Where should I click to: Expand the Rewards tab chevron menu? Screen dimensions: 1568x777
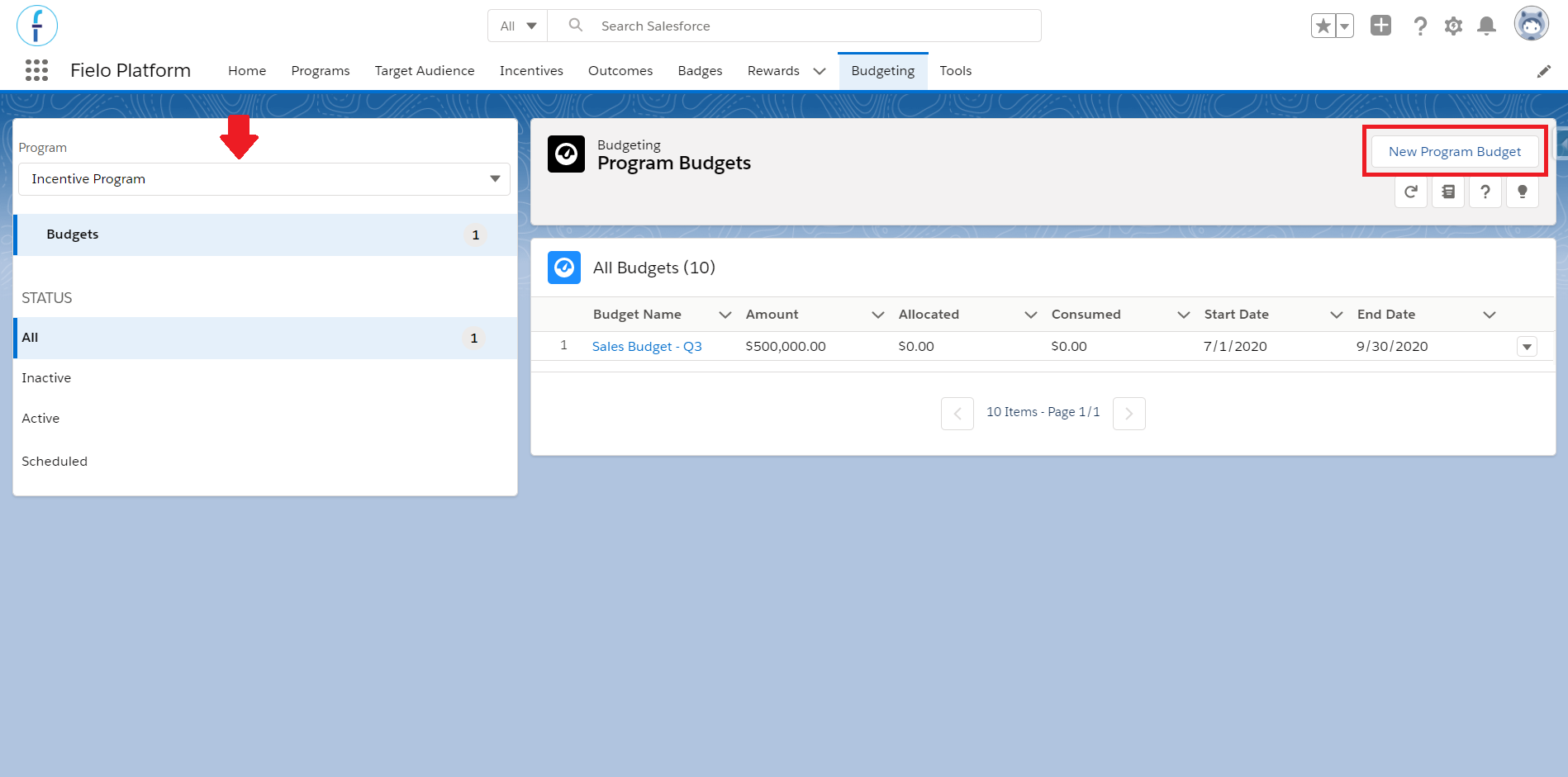(820, 71)
